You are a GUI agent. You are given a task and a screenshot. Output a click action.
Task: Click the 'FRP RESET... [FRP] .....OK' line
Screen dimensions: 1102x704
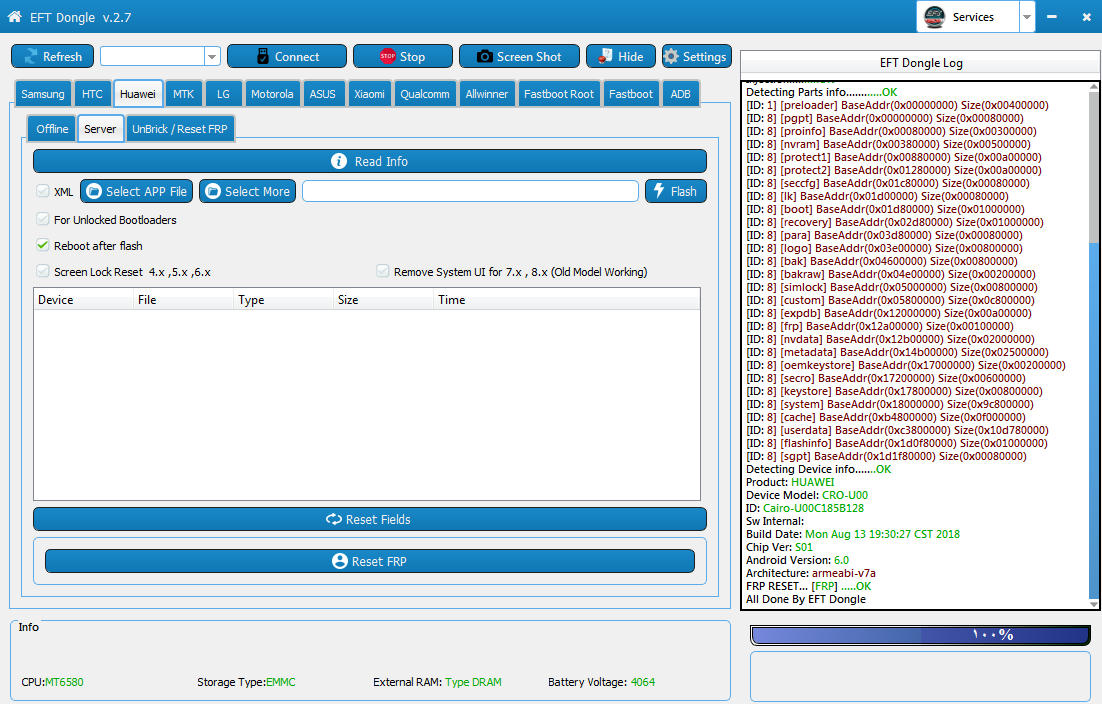809,586
